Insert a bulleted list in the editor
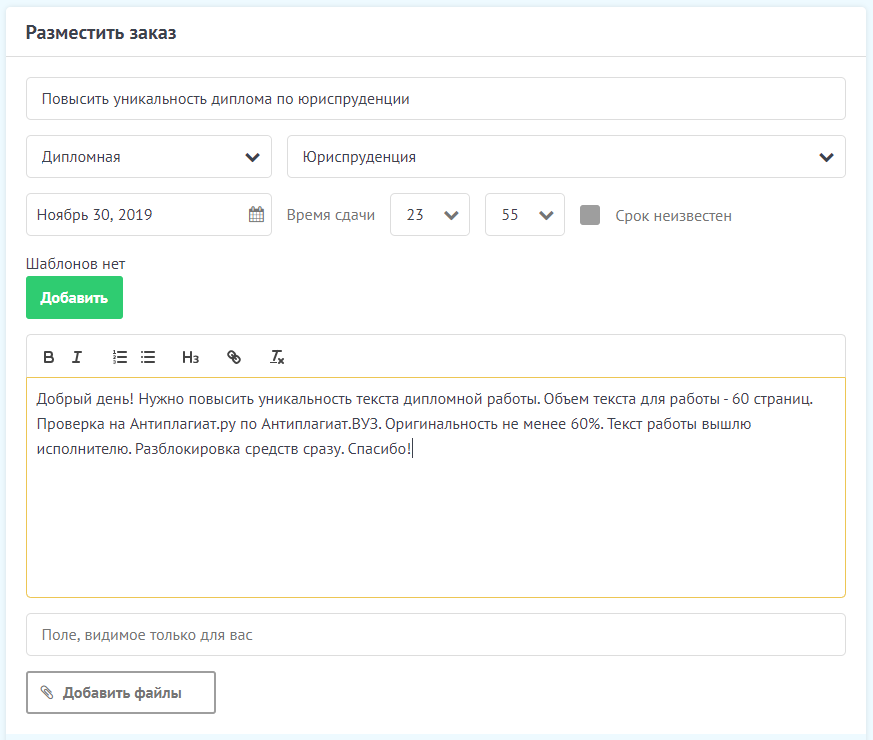Viewport: 873px width, 740px height. (x=148, y=357)
